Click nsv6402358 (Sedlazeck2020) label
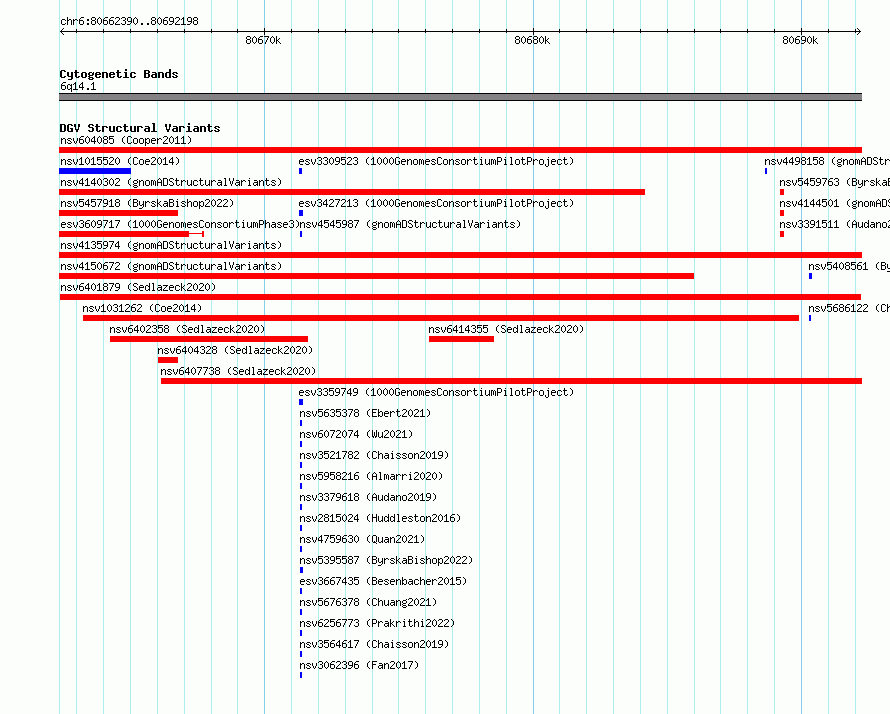This screenshot has height=714, width=890. pyautogui.click(x=187, y=329)
